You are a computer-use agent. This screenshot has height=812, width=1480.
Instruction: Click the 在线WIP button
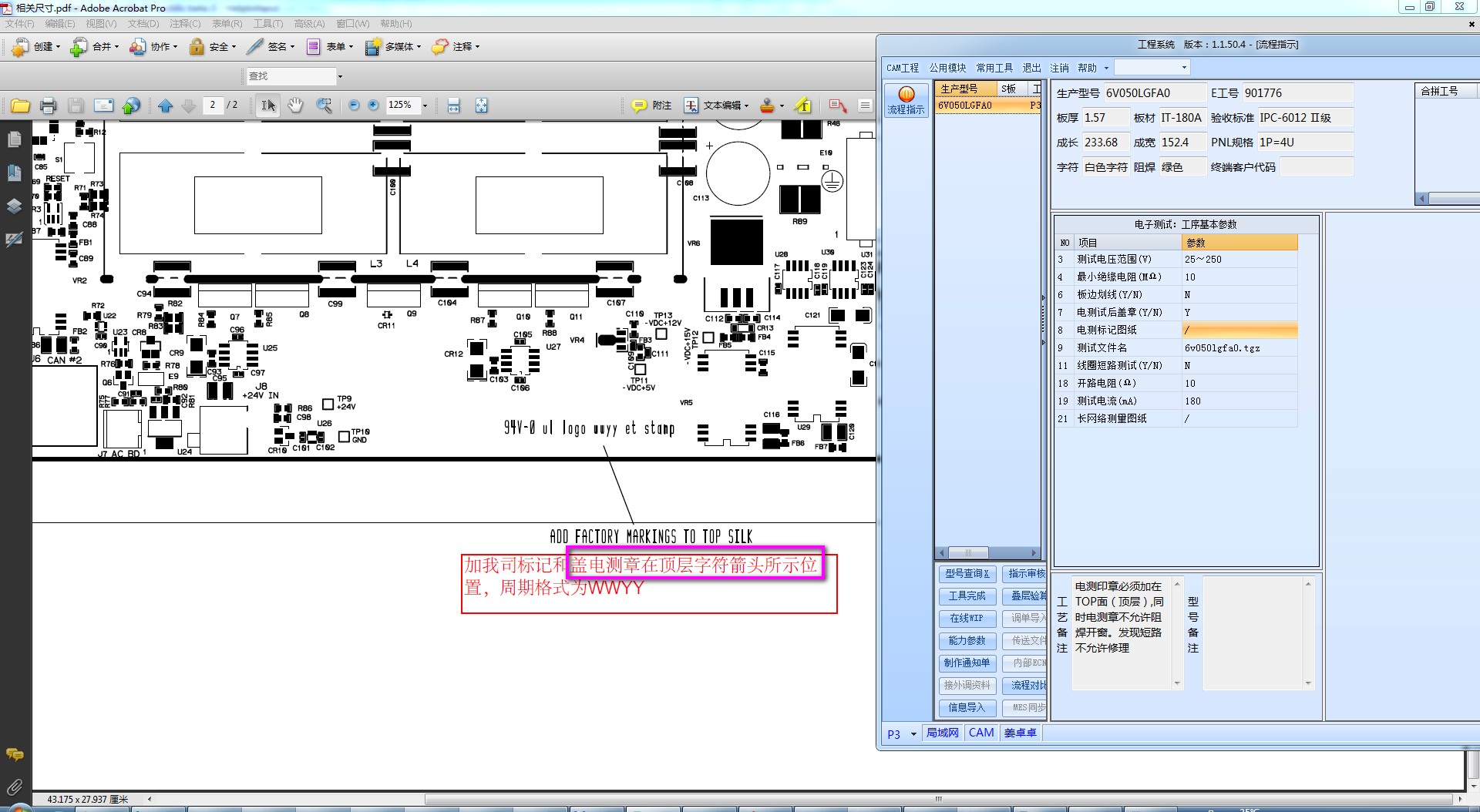click(967, 619)
